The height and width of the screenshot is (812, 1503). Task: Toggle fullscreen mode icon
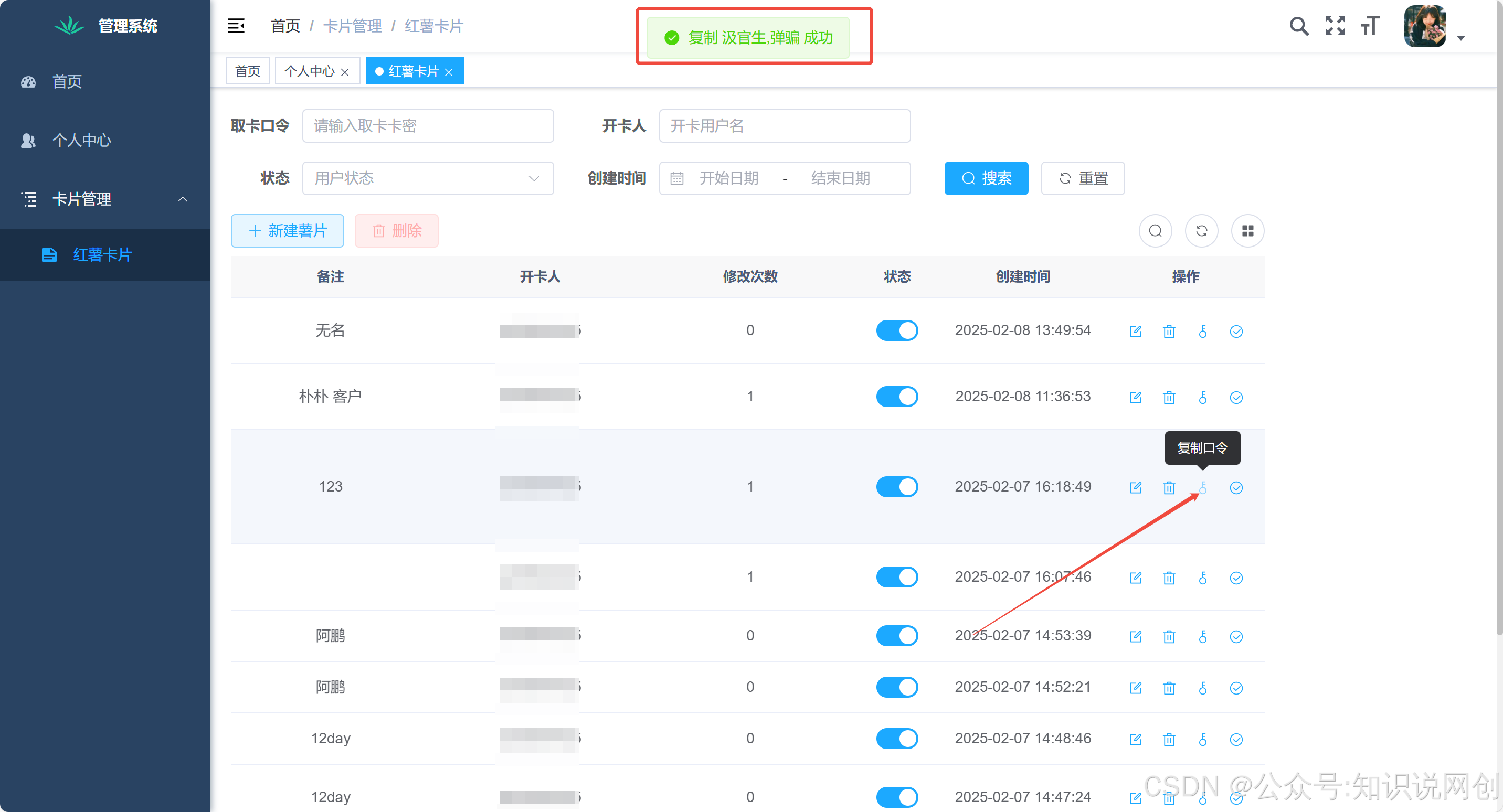coord(1335,26)
